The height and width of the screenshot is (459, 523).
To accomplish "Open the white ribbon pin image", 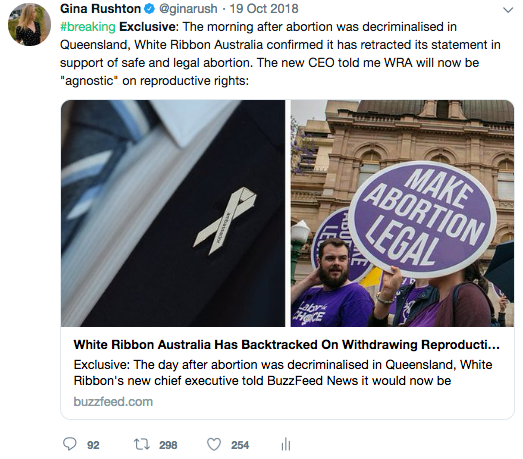I will tap(173, 213).
